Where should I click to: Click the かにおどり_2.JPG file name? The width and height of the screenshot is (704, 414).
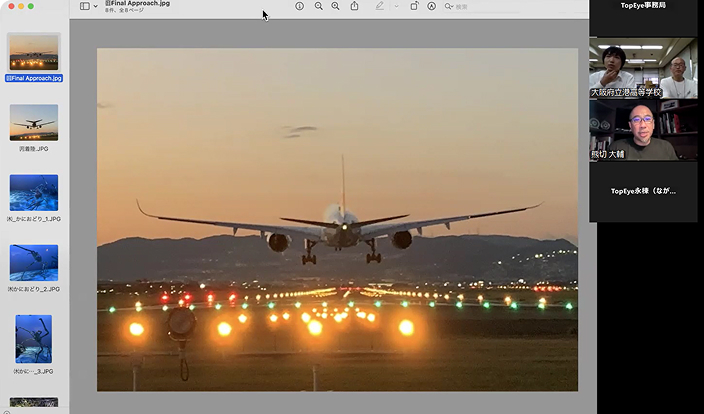(34, 289)
